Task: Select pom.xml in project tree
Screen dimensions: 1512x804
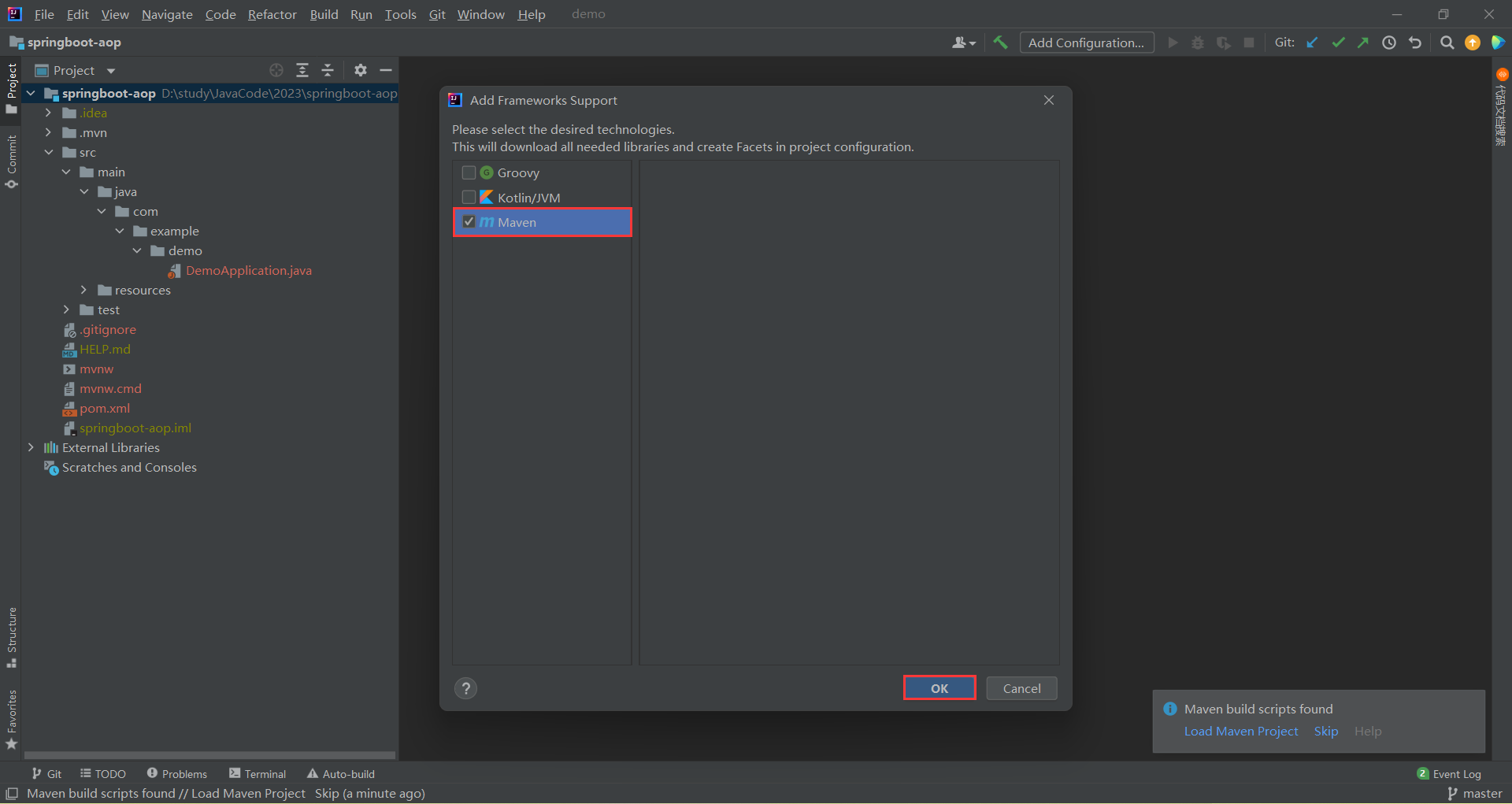Action: click(x=105, y=409)
